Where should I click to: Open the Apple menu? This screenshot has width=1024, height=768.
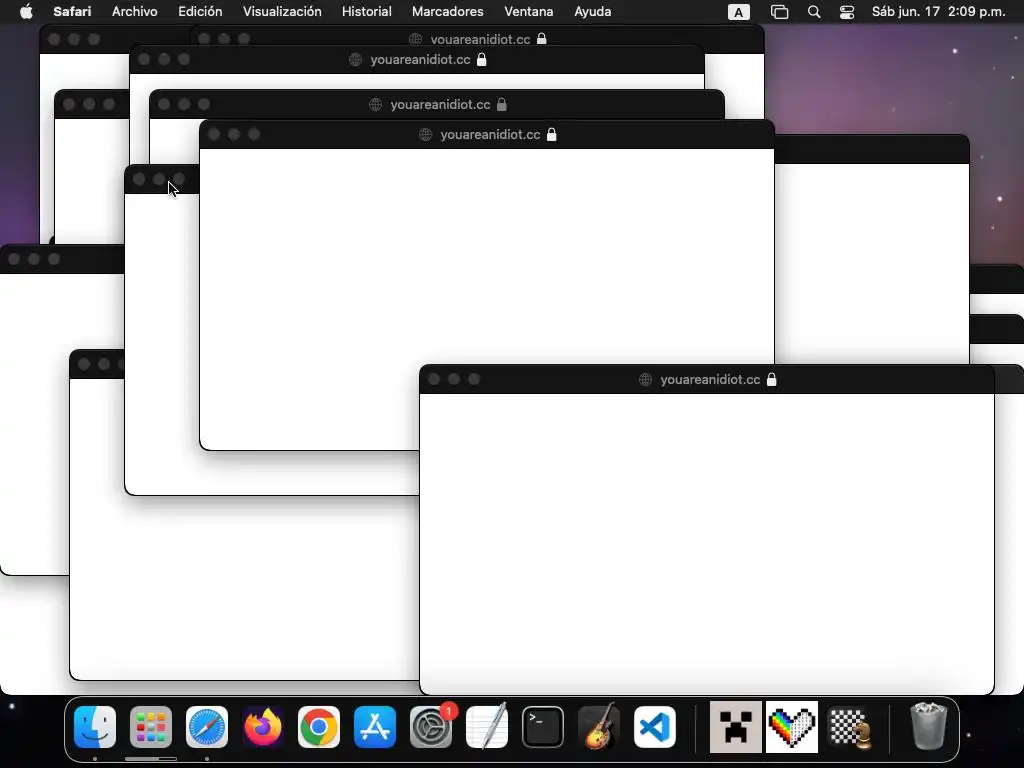(26, 11)
